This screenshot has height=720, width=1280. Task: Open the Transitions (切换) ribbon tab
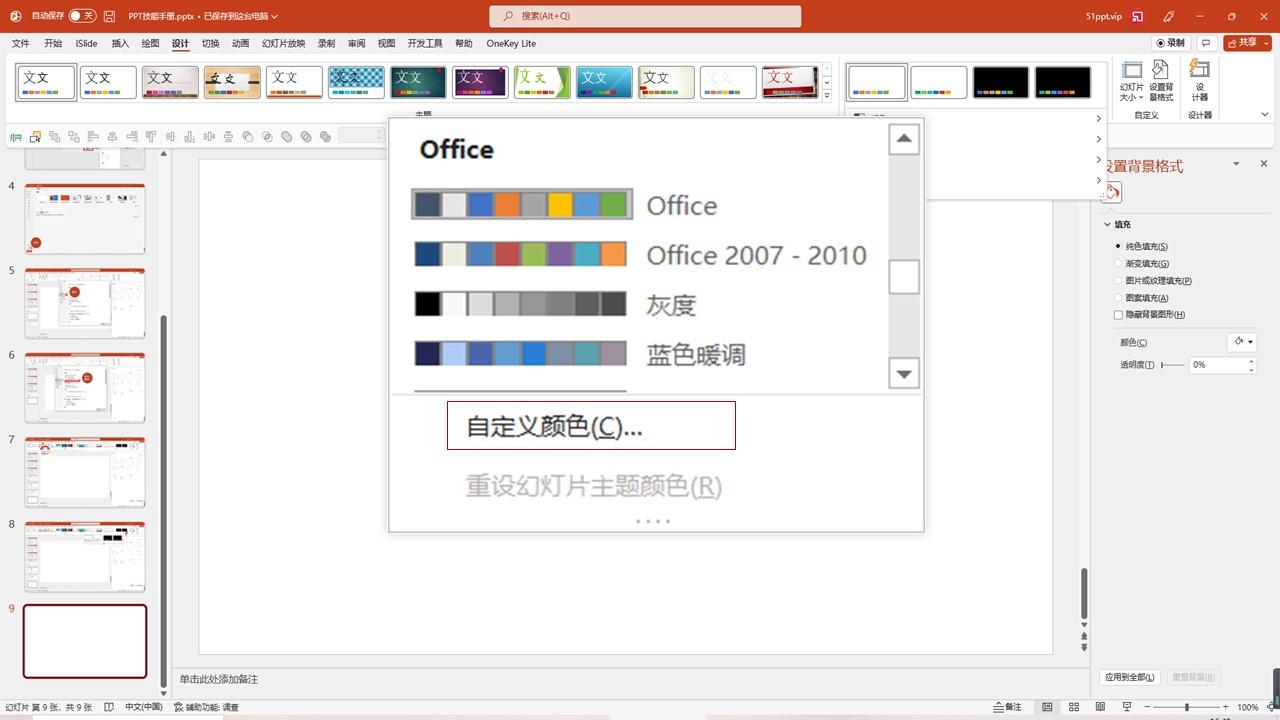(210, 44)
